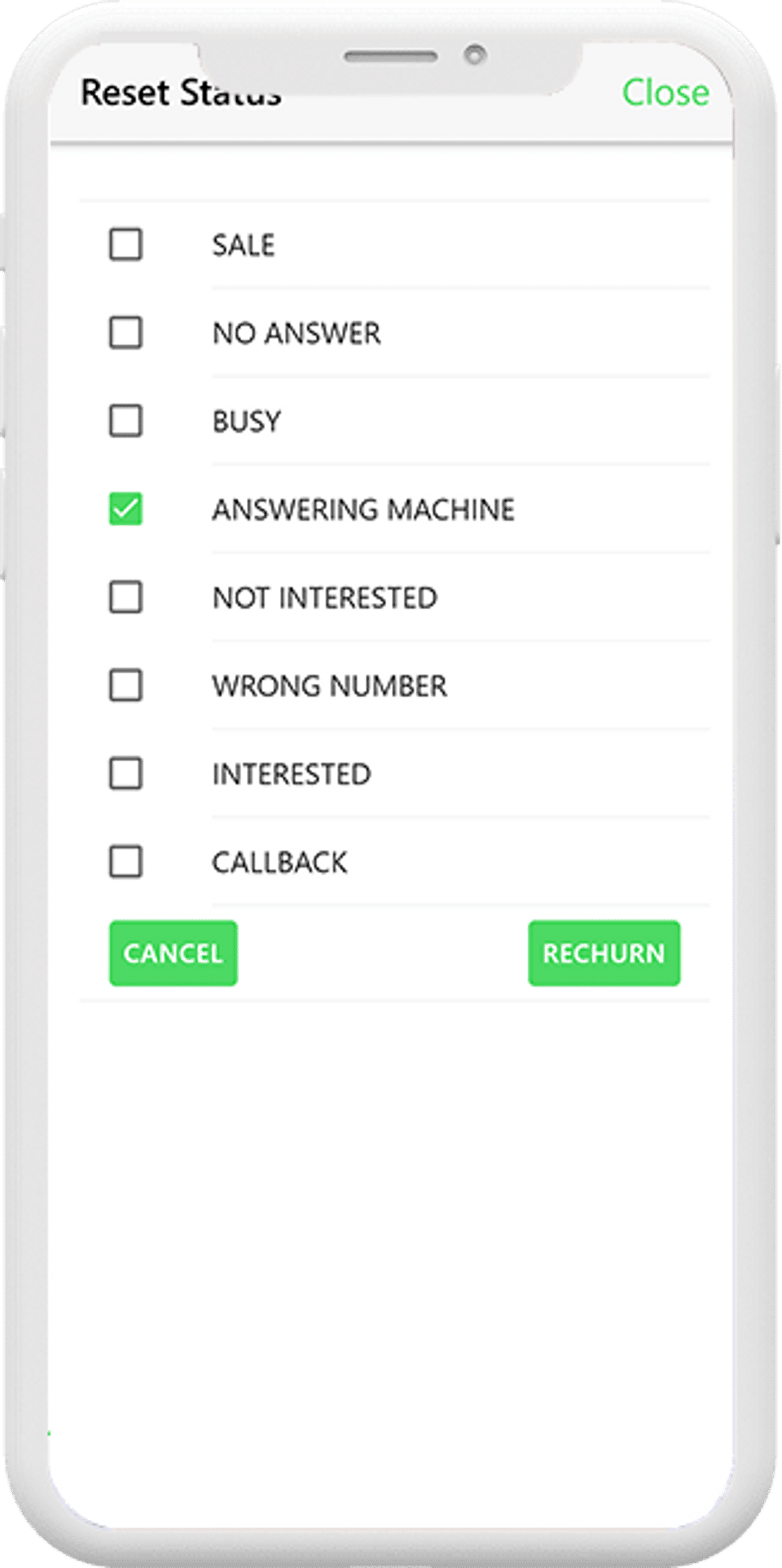Viewport: 782px width, 1568px height.
Task: Mark the CALLBACK checkbox
Action: (x=125, y=862)
